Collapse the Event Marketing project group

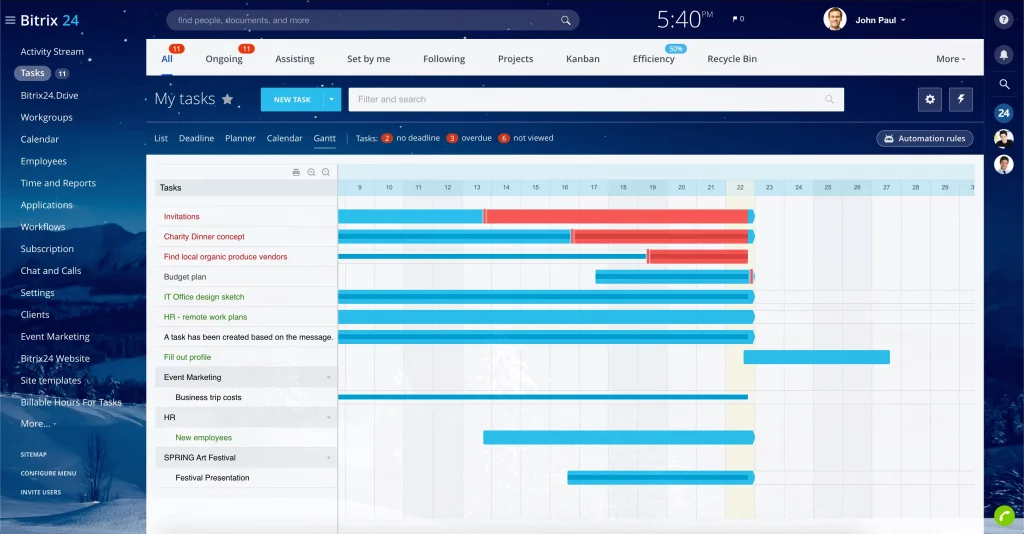[x=328, y=378]
